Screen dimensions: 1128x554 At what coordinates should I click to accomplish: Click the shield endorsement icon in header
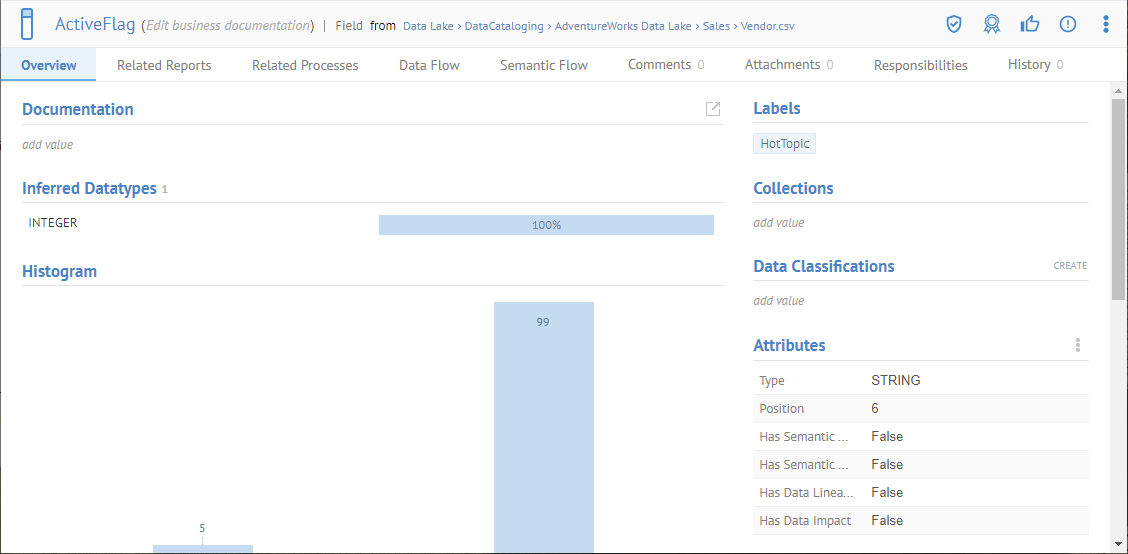point(954,24)
